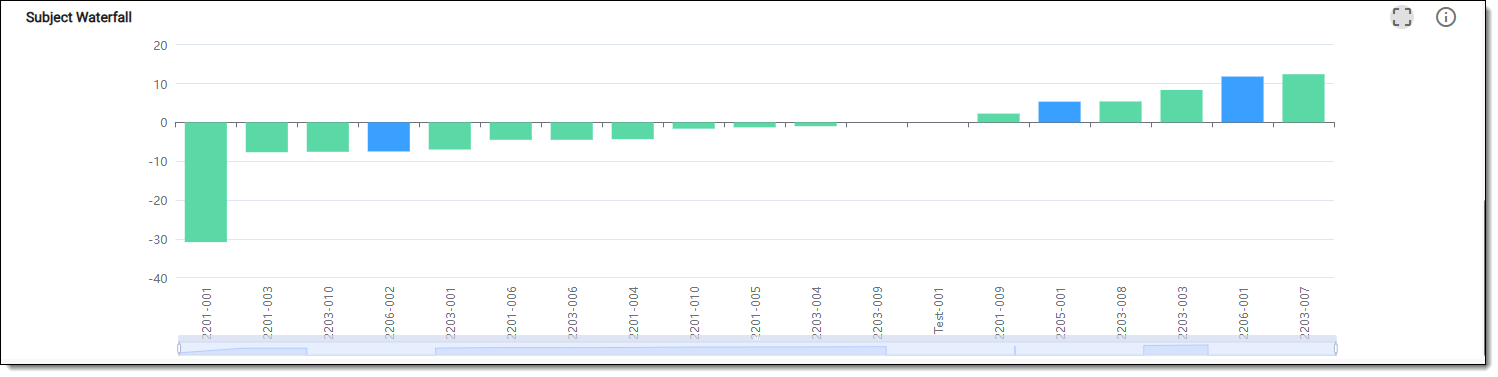1498x377 pixels.
Task: Click the blue bar for 2206-001
Action: [x=1242, y=100]
